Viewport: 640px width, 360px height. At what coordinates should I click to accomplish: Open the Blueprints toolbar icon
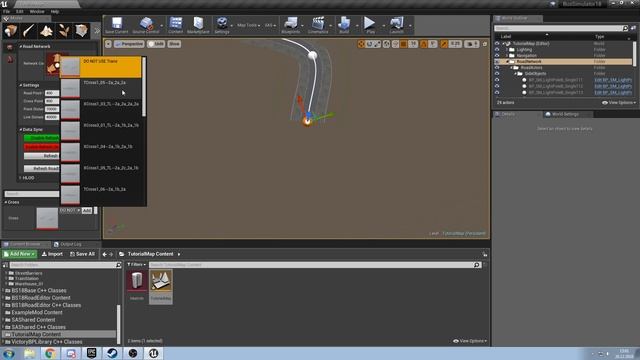point(291,25)
